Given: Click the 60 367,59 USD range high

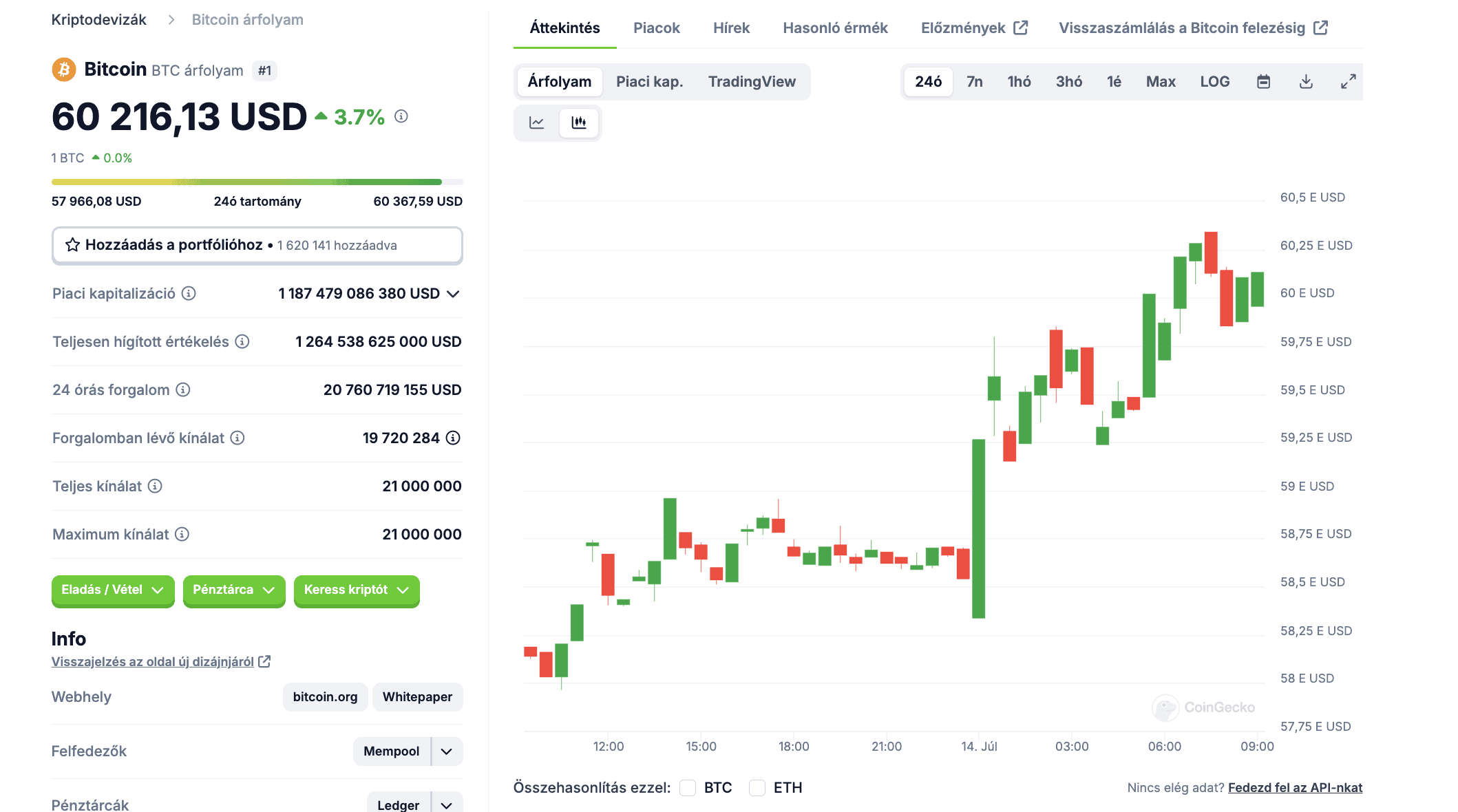Looking at the screenshot, I should tap(418, 202).
